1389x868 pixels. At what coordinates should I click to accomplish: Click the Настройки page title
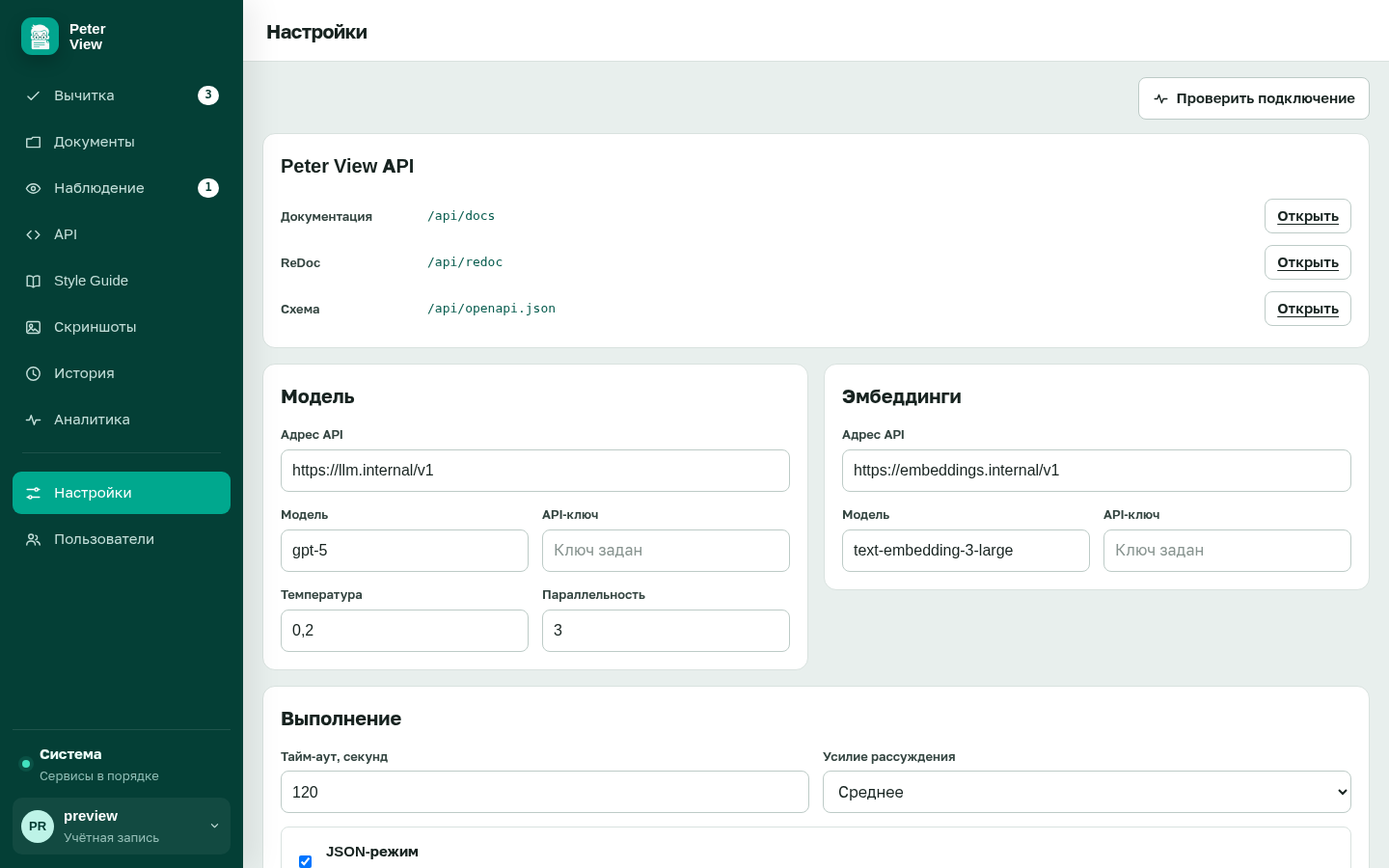click(x=316, y=32)
